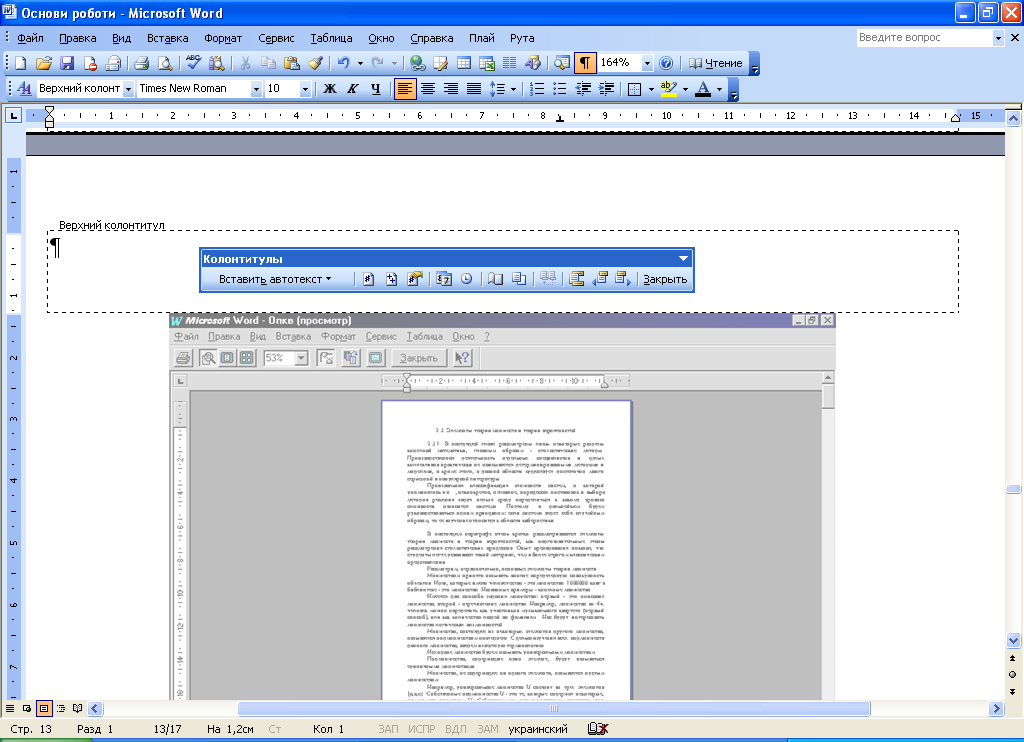
Task: Cut selection with scissors icon
Action: 246,63
